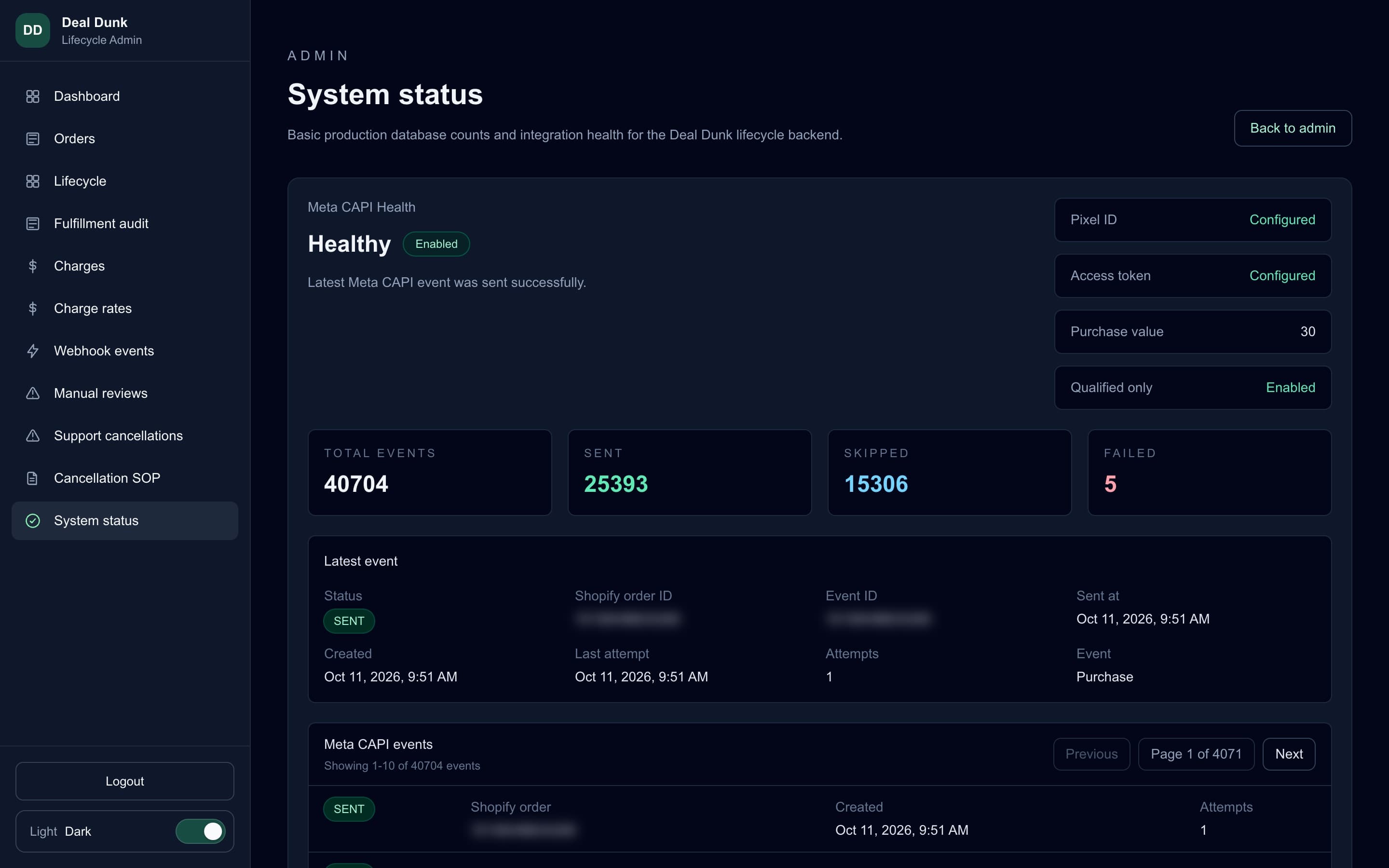Toggle the Light/Dark theme switch
The width and height of the screenshot is (1389, 868).
click(200, 831)
